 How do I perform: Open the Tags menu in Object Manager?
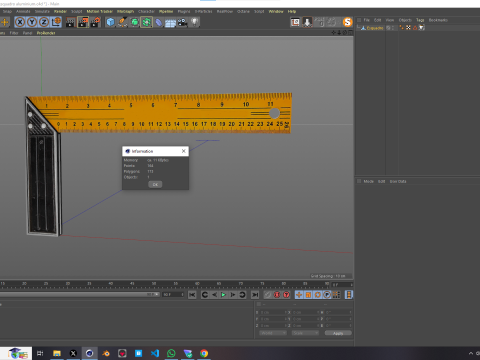(420, 20)
